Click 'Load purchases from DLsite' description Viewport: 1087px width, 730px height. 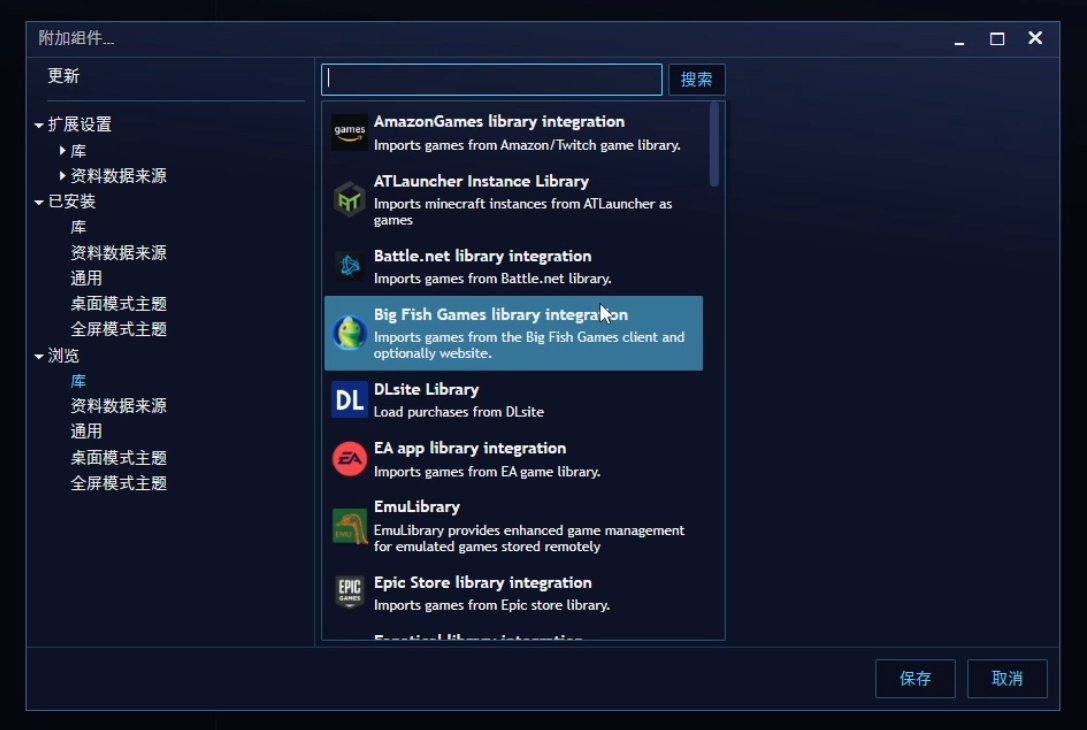coord(459,412)
